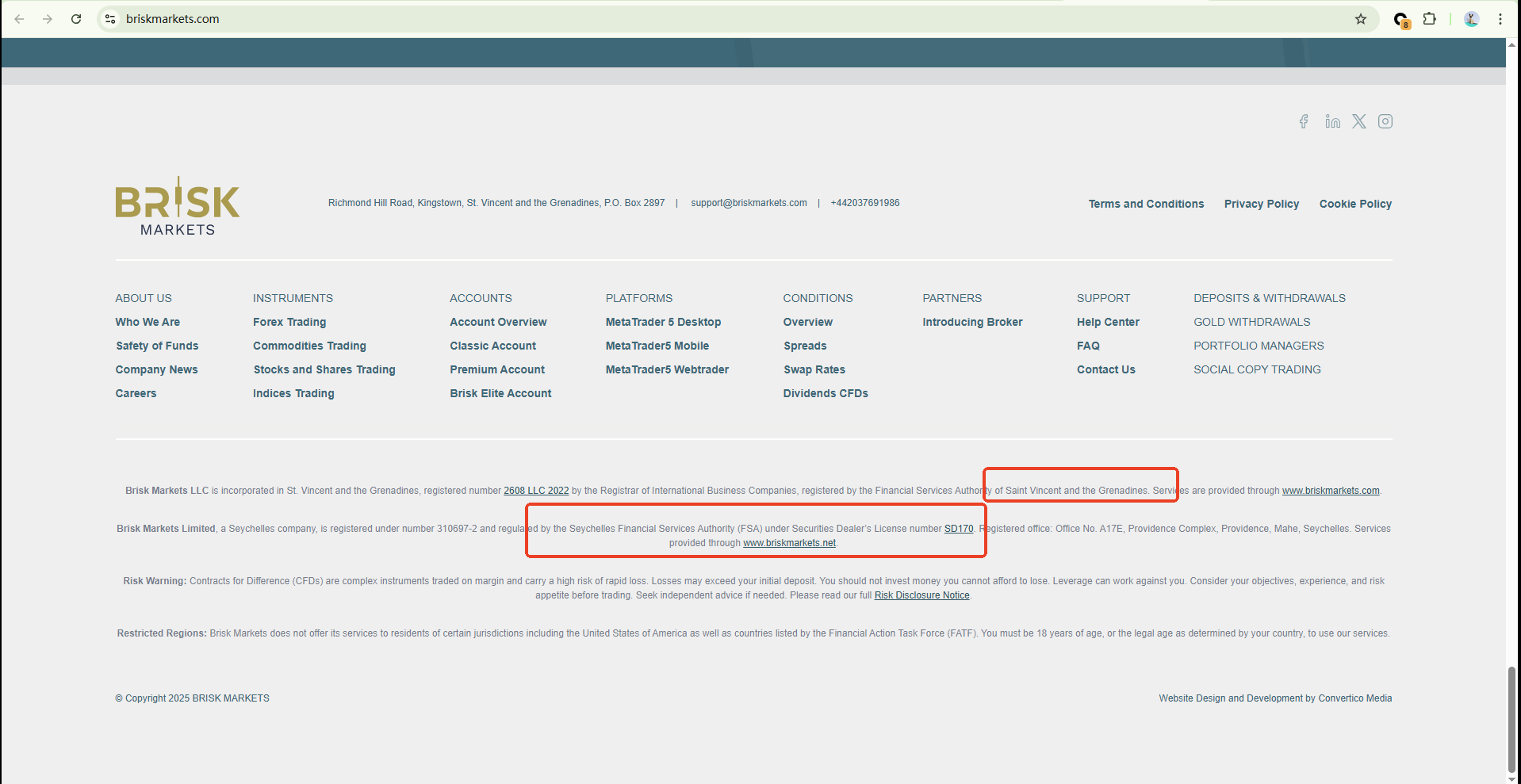Open MetaTrader 5 Desktop page
The width and height of the screenshot is (1521, 784).
coord(663,322)
